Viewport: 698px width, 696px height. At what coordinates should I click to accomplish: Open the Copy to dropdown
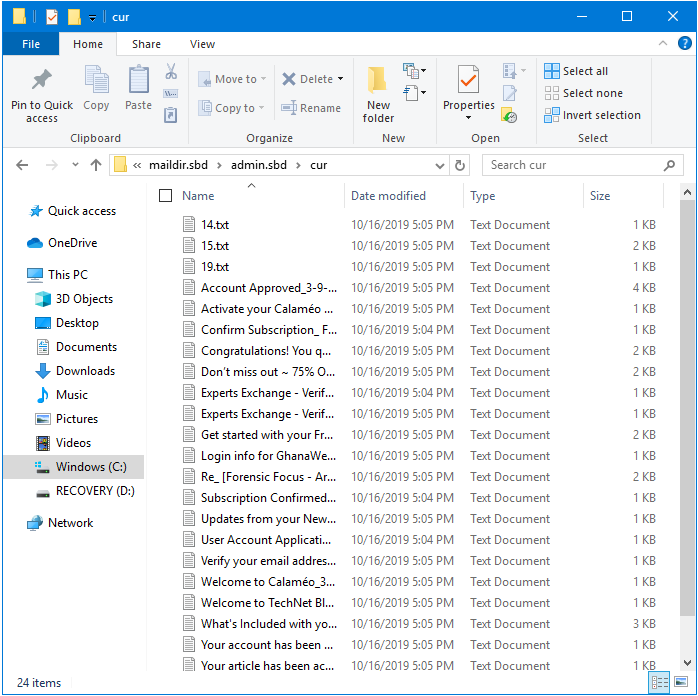(x=231, y=108)
